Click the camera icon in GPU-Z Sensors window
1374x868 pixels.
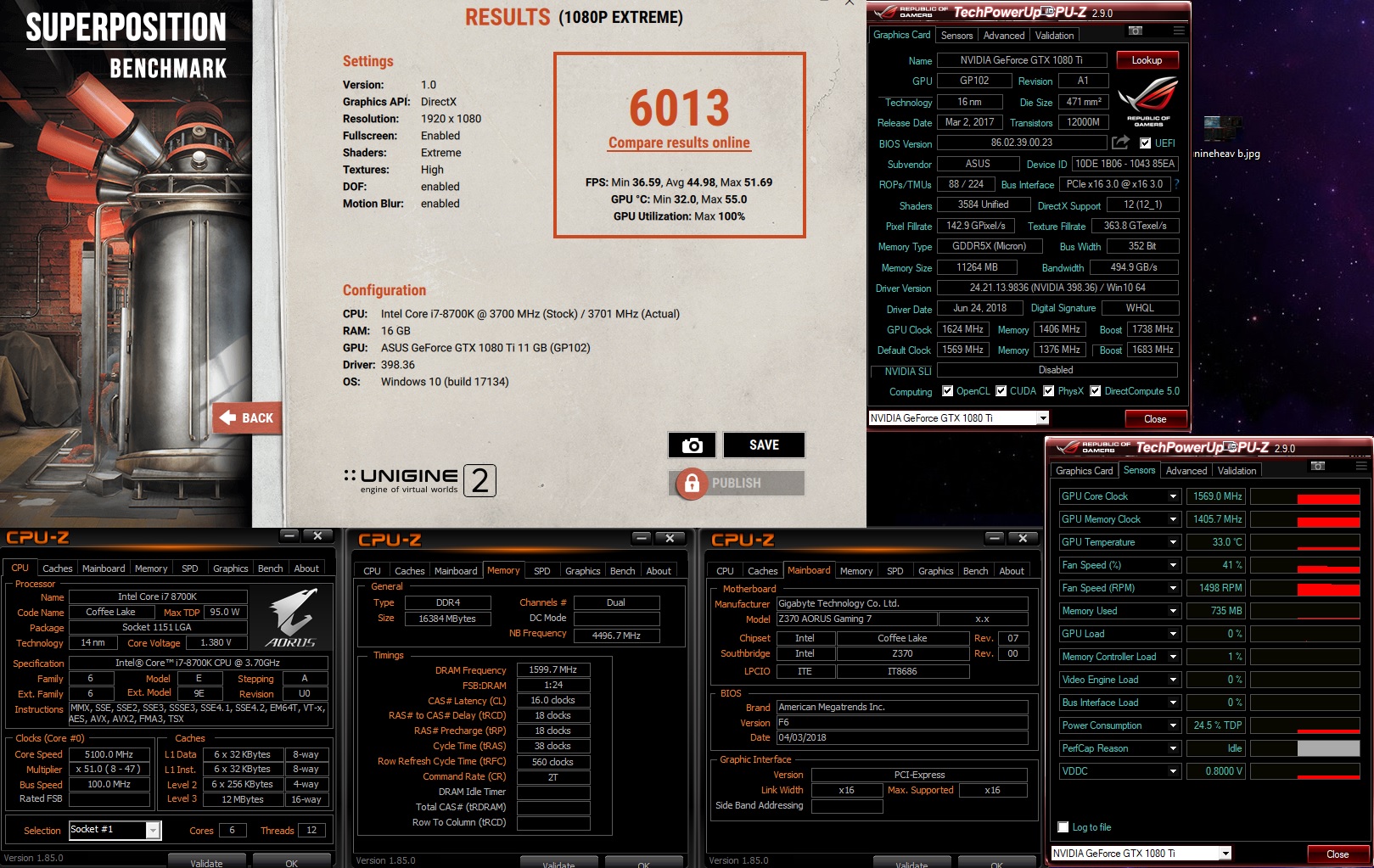(1317, 466)
